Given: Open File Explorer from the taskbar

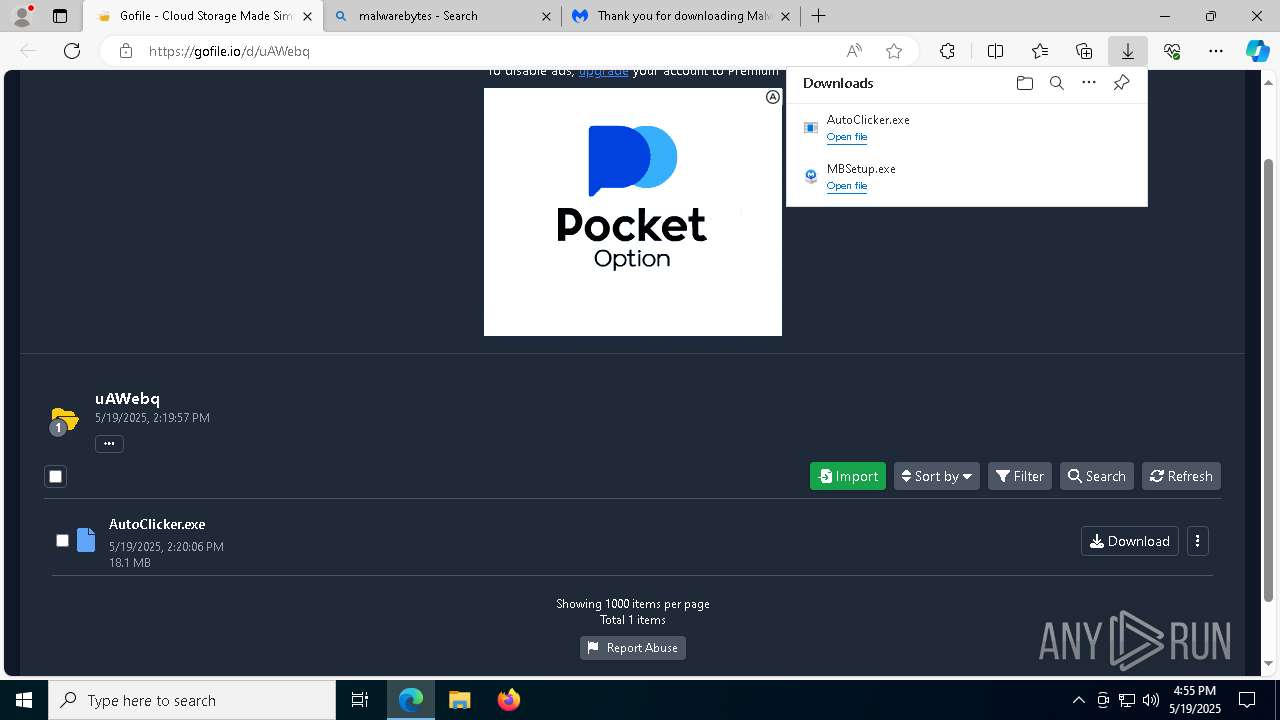Looking at the screenshot, I should click(x=459, y=700).
